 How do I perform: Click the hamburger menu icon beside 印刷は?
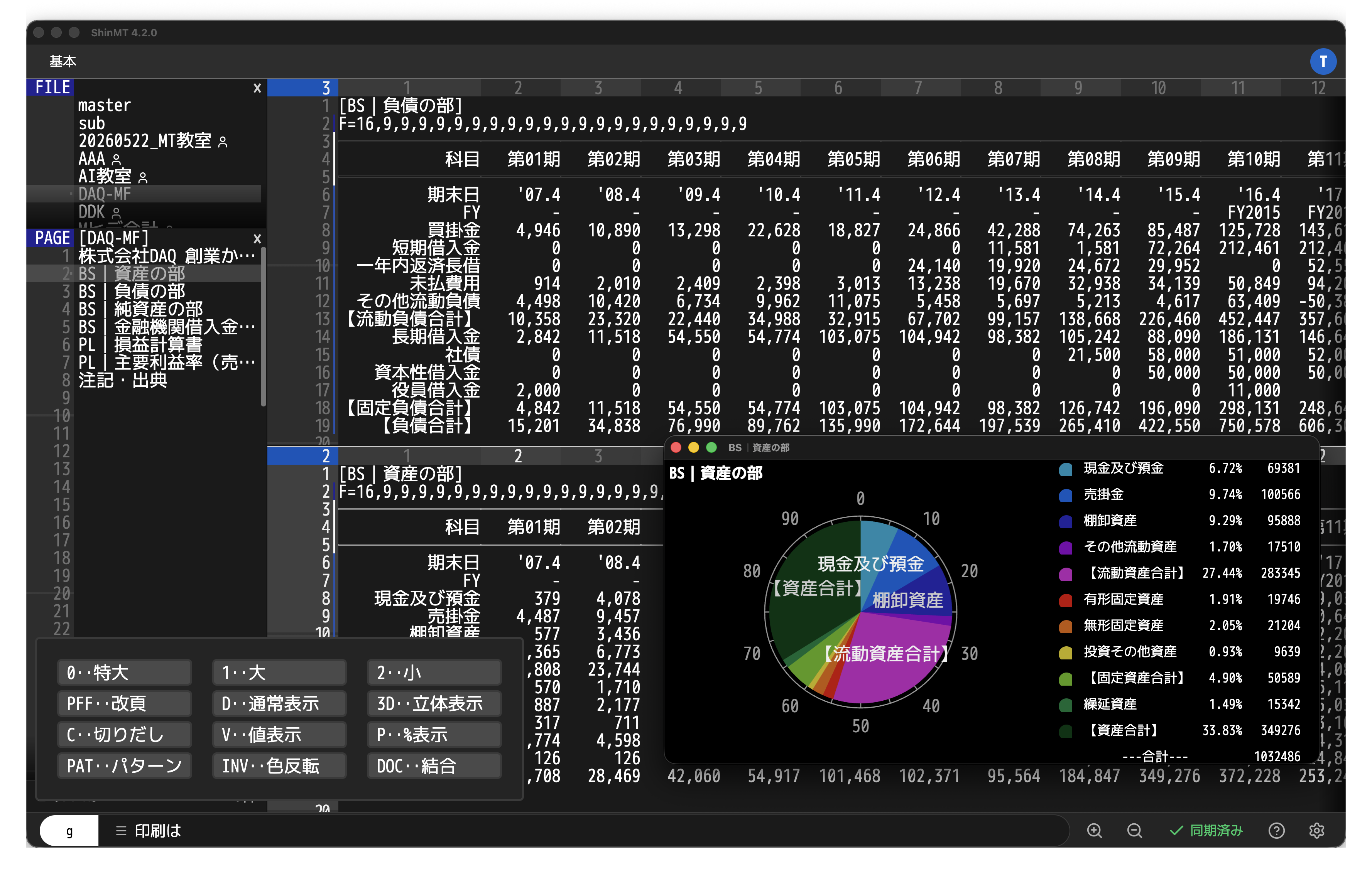(121, 830)
